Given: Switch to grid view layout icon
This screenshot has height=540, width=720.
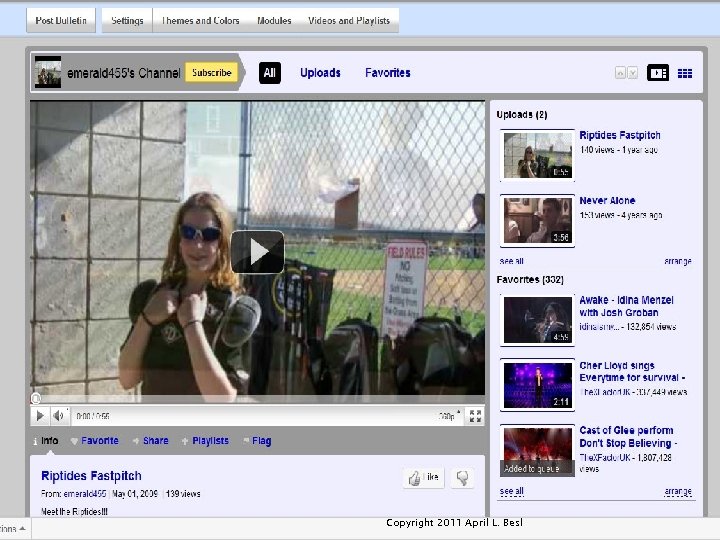Looking at the screenshot, I should coord(685,73).
